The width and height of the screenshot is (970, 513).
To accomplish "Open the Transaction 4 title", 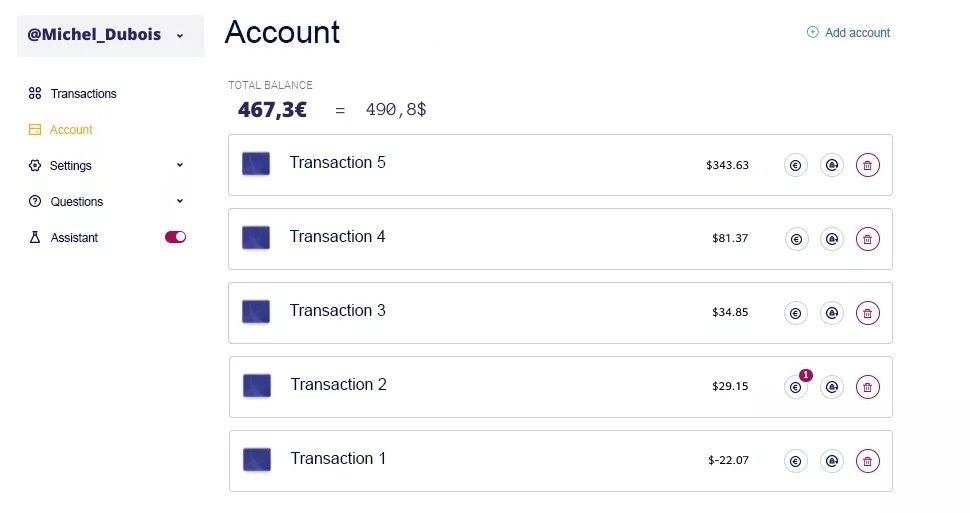I will pyautogui.click(x=337, y=237).
